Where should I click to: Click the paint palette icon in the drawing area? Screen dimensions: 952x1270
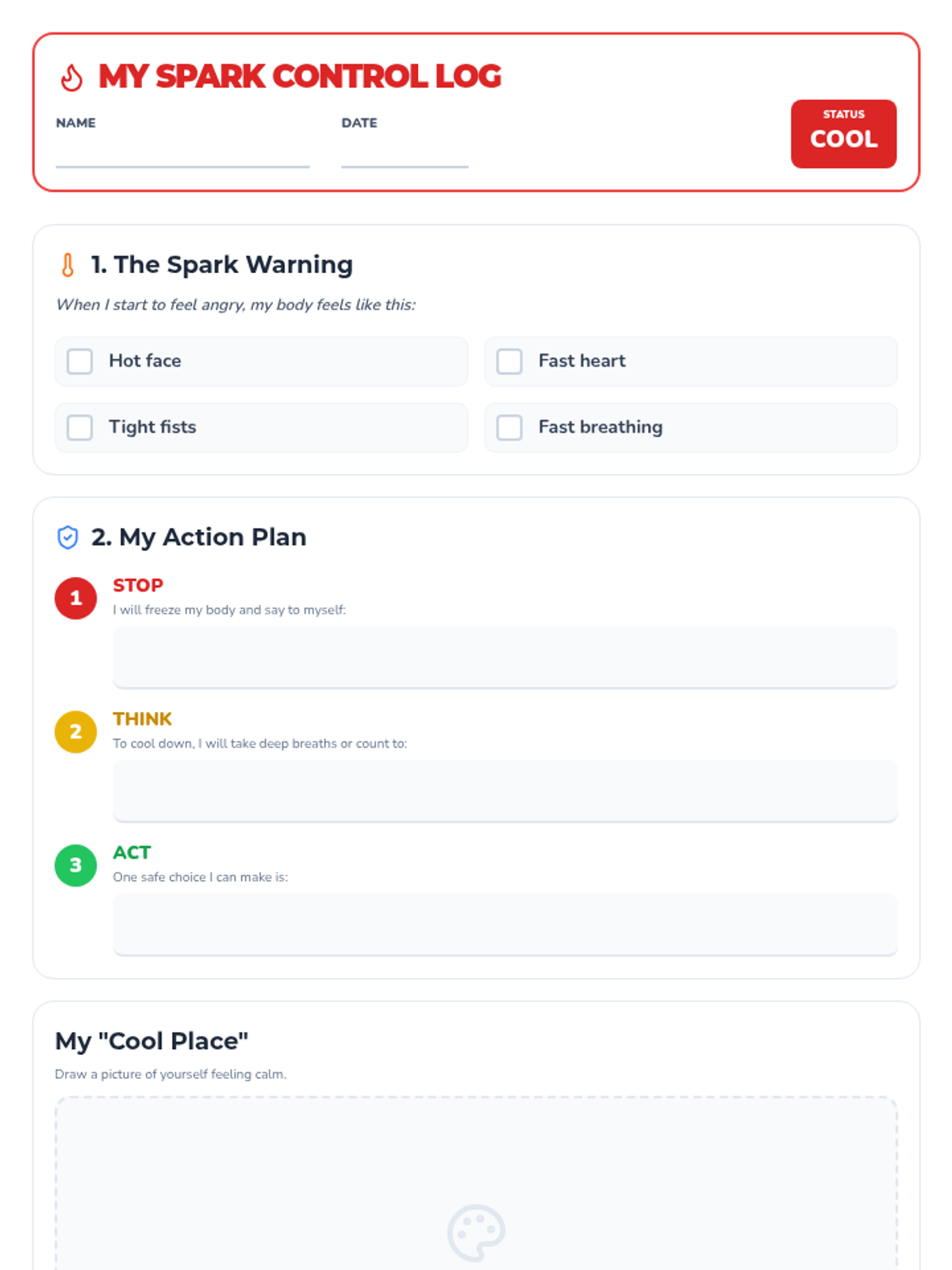(x=476, y=1233)
